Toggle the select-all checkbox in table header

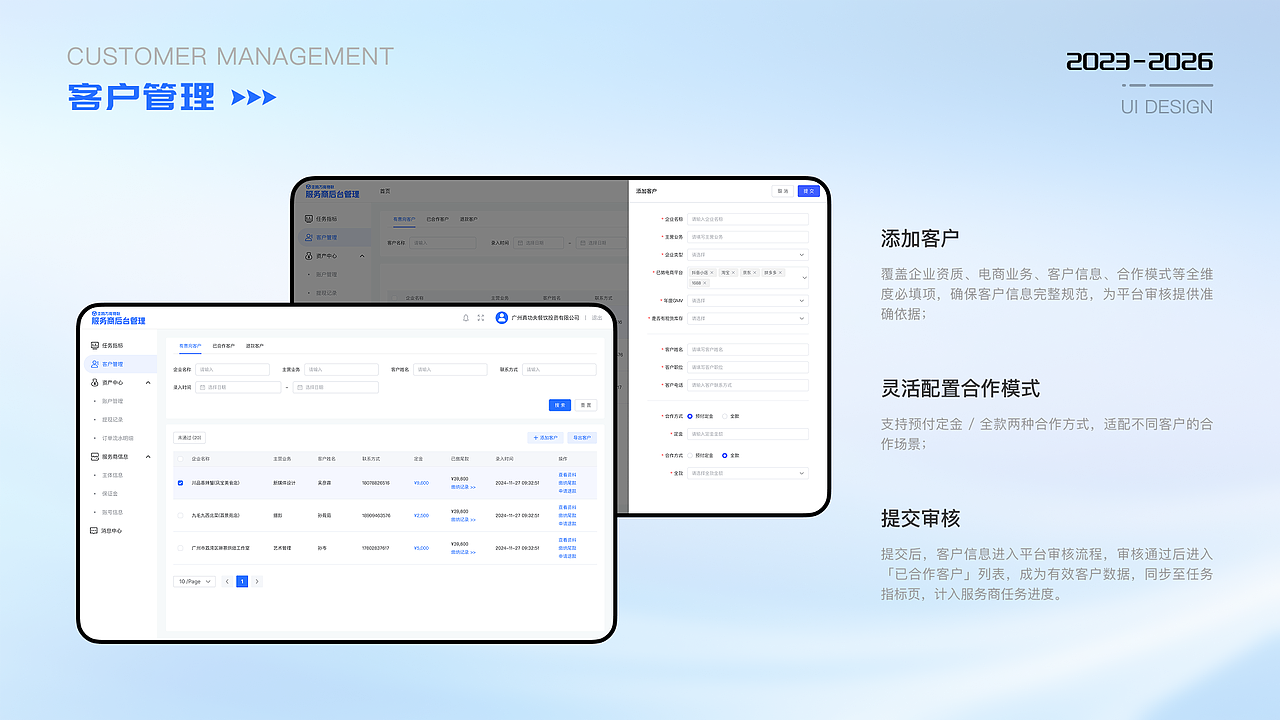180,459
